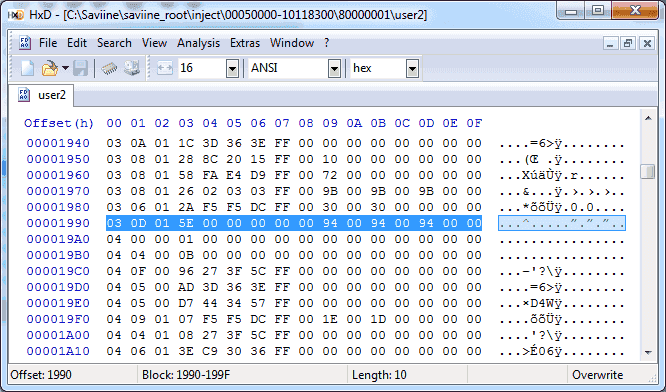Click the vertical scrollbar thumb

pyautogui.click(x=648, y=172)
